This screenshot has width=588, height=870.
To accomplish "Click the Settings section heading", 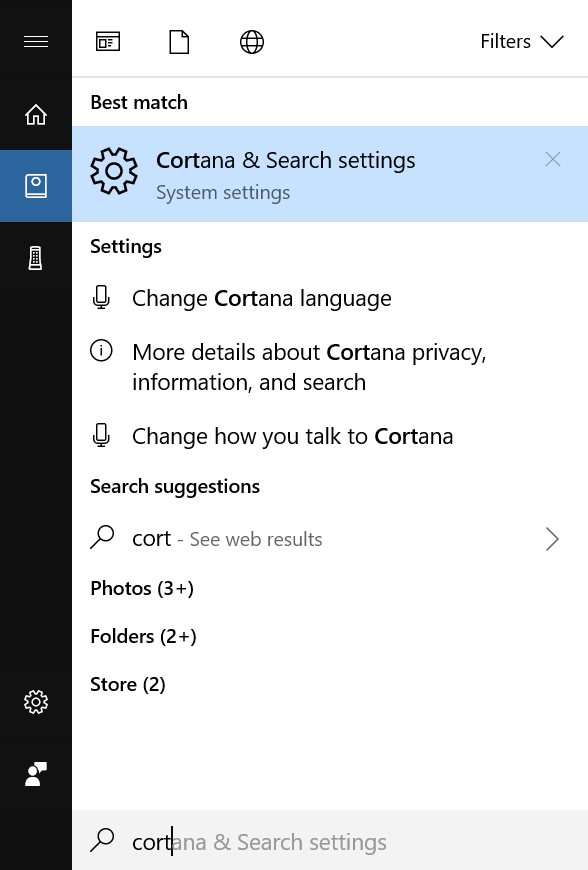I will point(126,246).
